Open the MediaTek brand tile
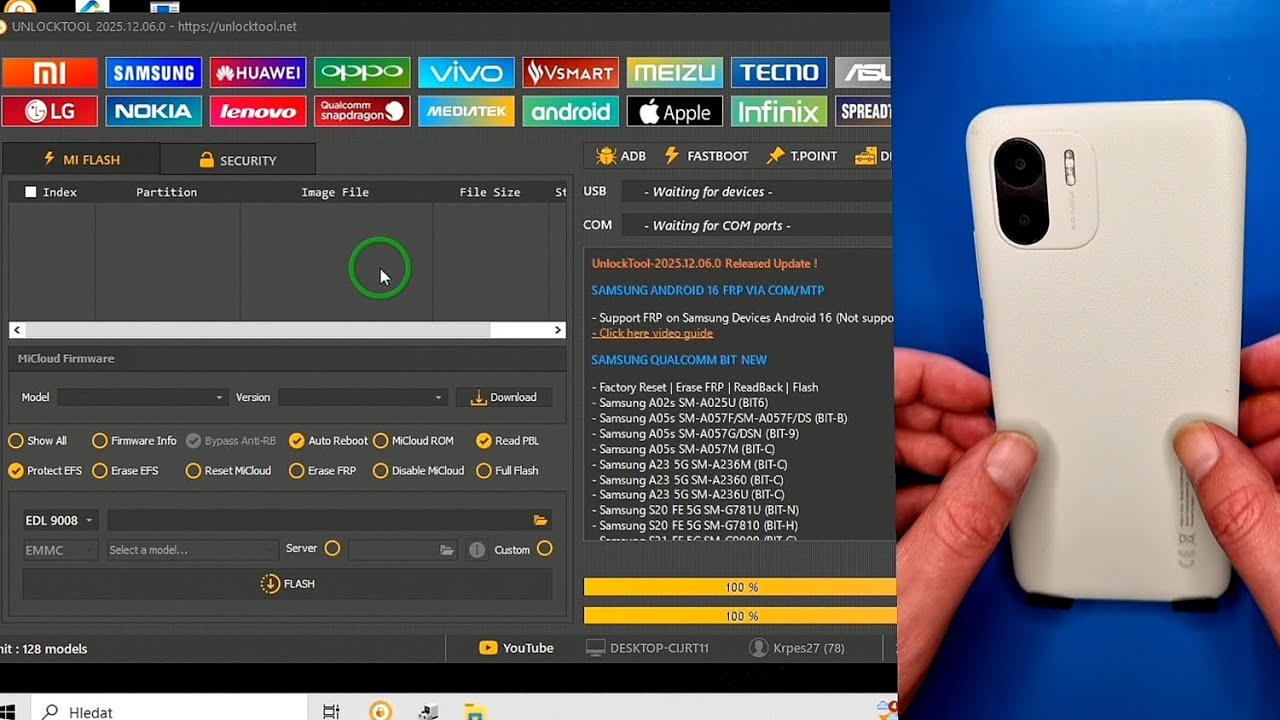This screenshot has width=1280, height=720. 466,111
